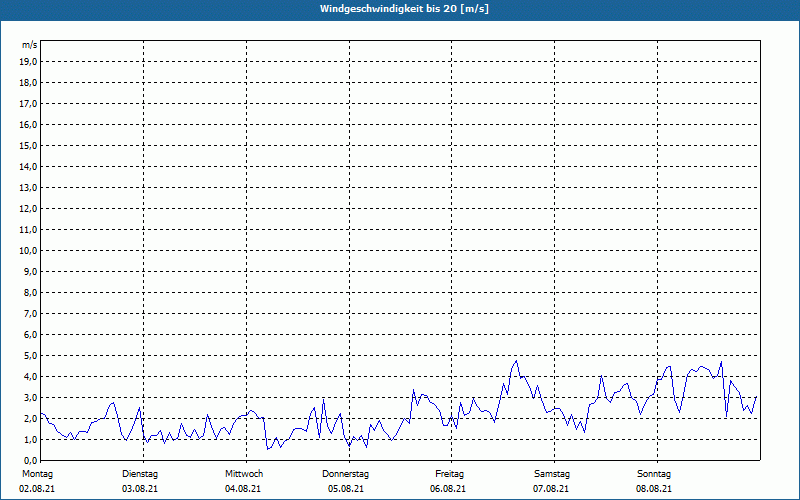Image resolution: width=800 pixels, height=500 pixels.
Task: Click the 'Dienstag' day label
Action: tap(140, 474)
